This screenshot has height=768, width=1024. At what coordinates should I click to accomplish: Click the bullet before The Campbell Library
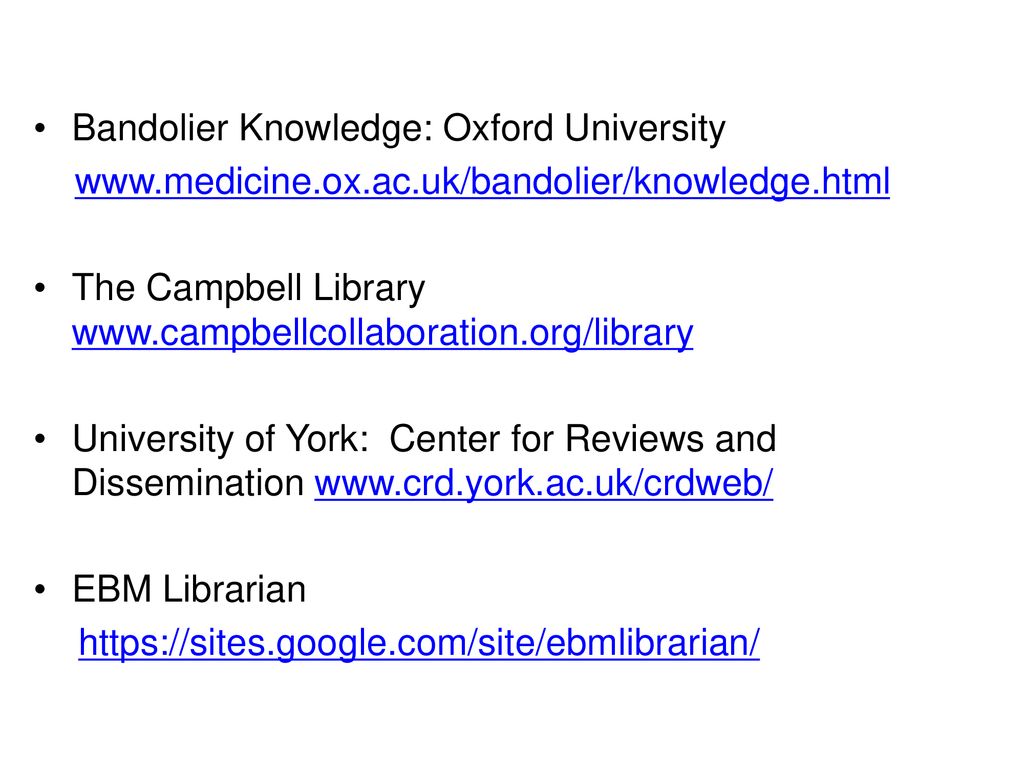(40, 288)
